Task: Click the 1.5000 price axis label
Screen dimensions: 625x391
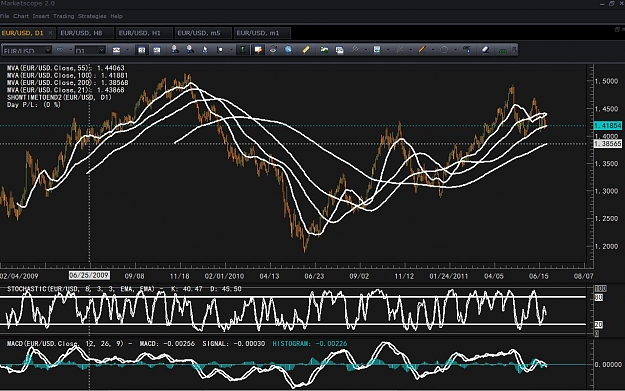Action: pos(606,81)
